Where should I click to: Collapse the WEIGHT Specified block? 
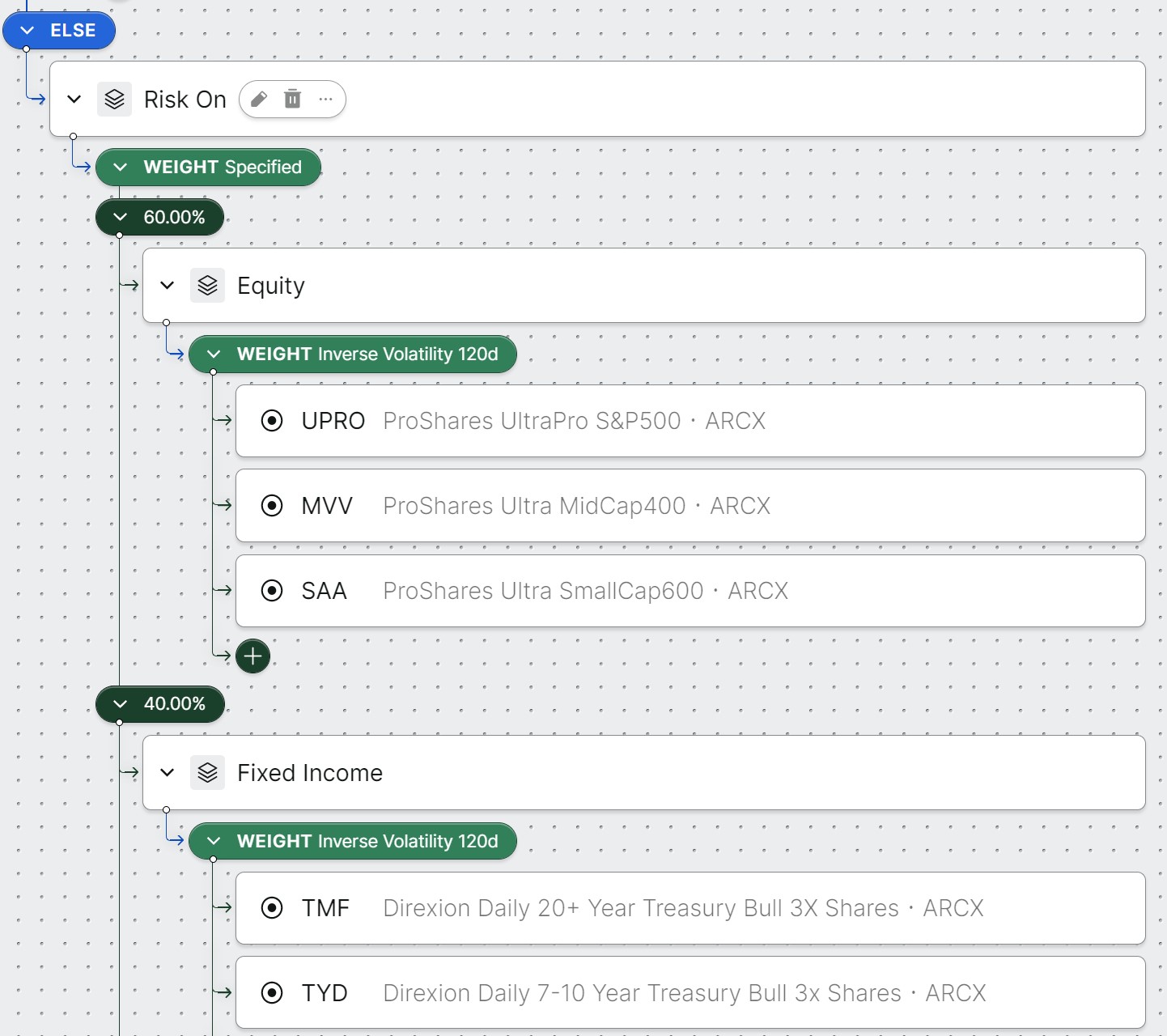pyautogui.click(x=121, y=168)
